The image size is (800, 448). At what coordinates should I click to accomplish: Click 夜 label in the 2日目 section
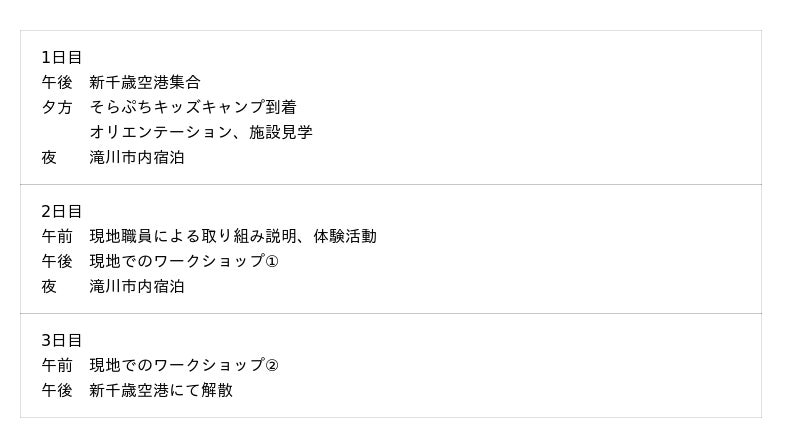(x=49, y=287)
